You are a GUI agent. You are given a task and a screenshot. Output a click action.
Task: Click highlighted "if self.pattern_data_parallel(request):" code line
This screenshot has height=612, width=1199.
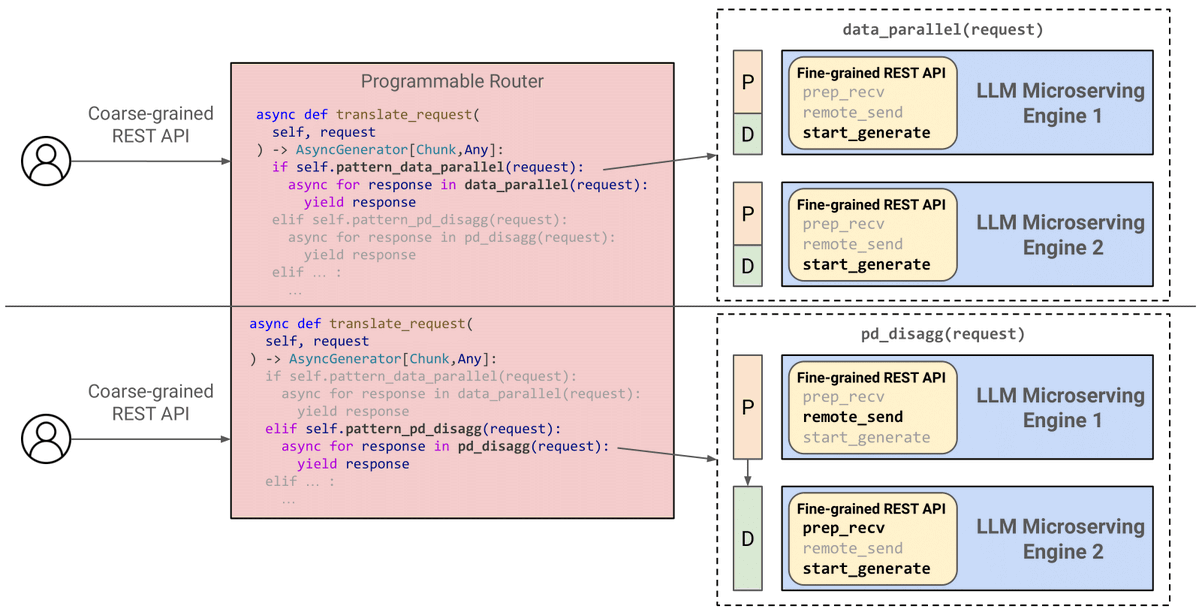(x=427, y=167)
